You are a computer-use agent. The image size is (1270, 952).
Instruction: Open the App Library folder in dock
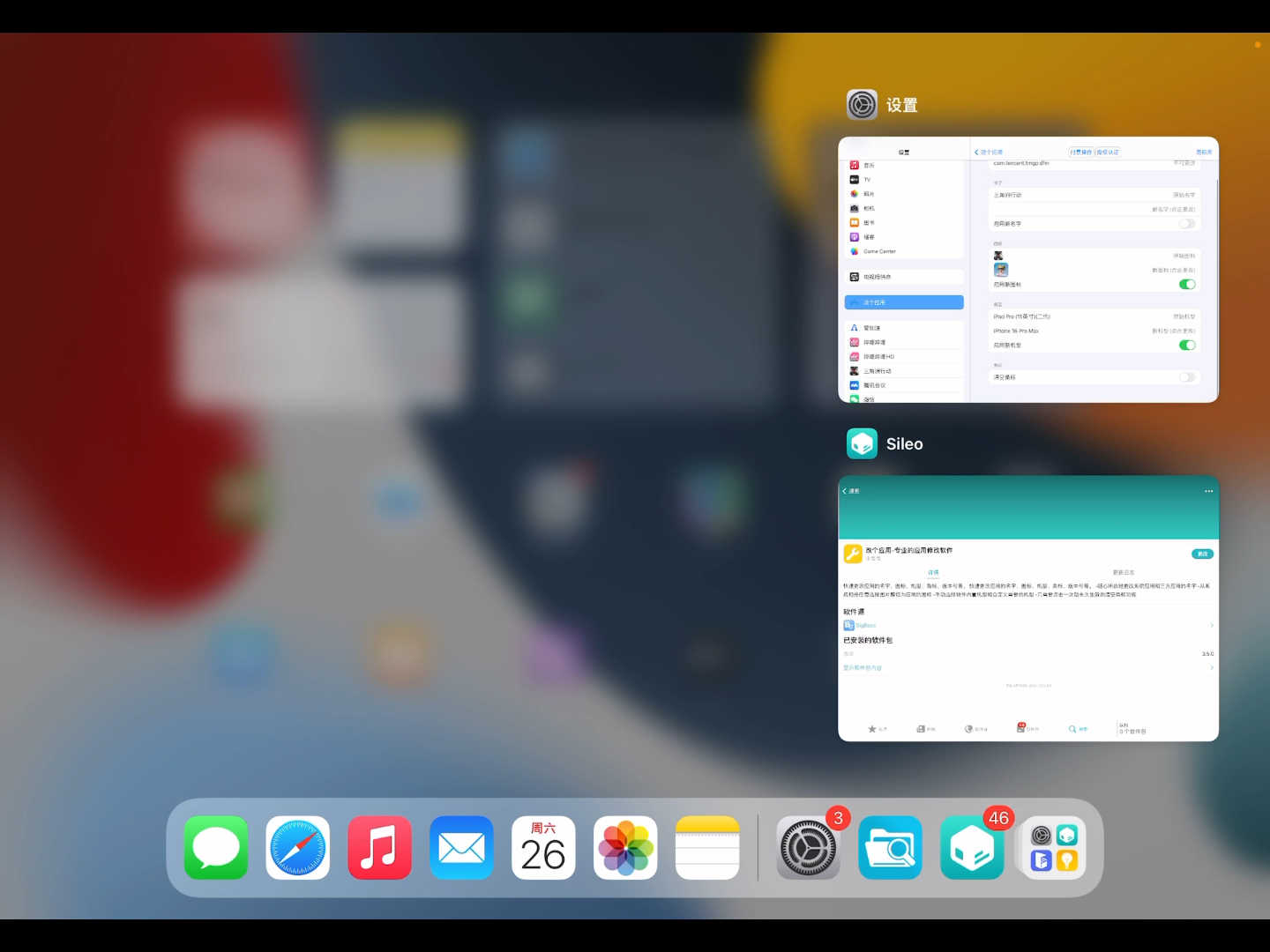[1054, 848]
